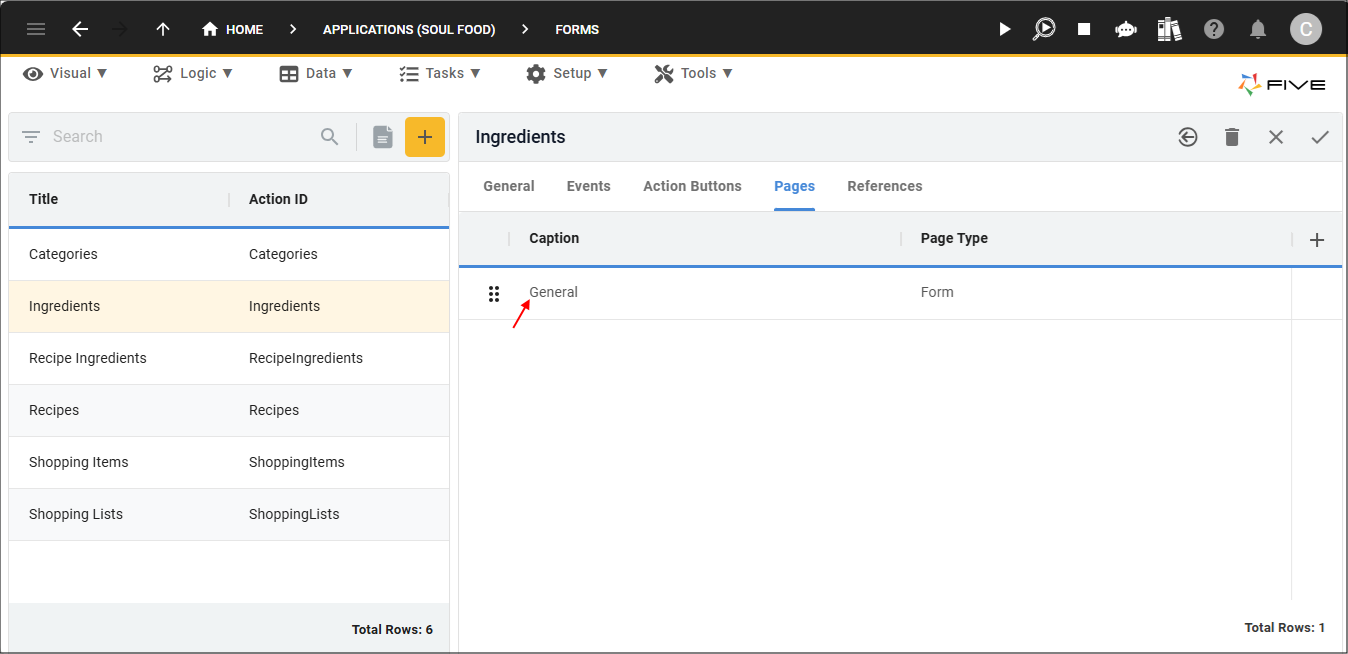1348x654 pixels.
Task: Switch to the General tab
Action: 509,186
